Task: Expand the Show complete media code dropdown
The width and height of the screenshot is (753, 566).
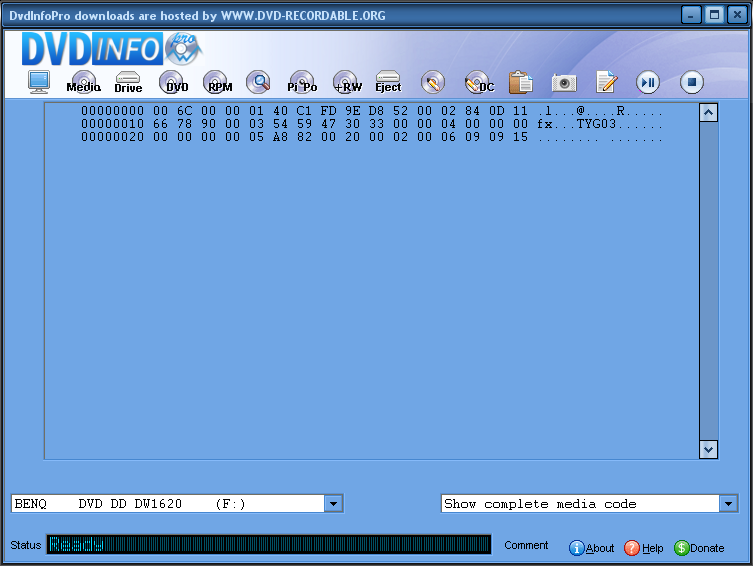Action: 728,504
